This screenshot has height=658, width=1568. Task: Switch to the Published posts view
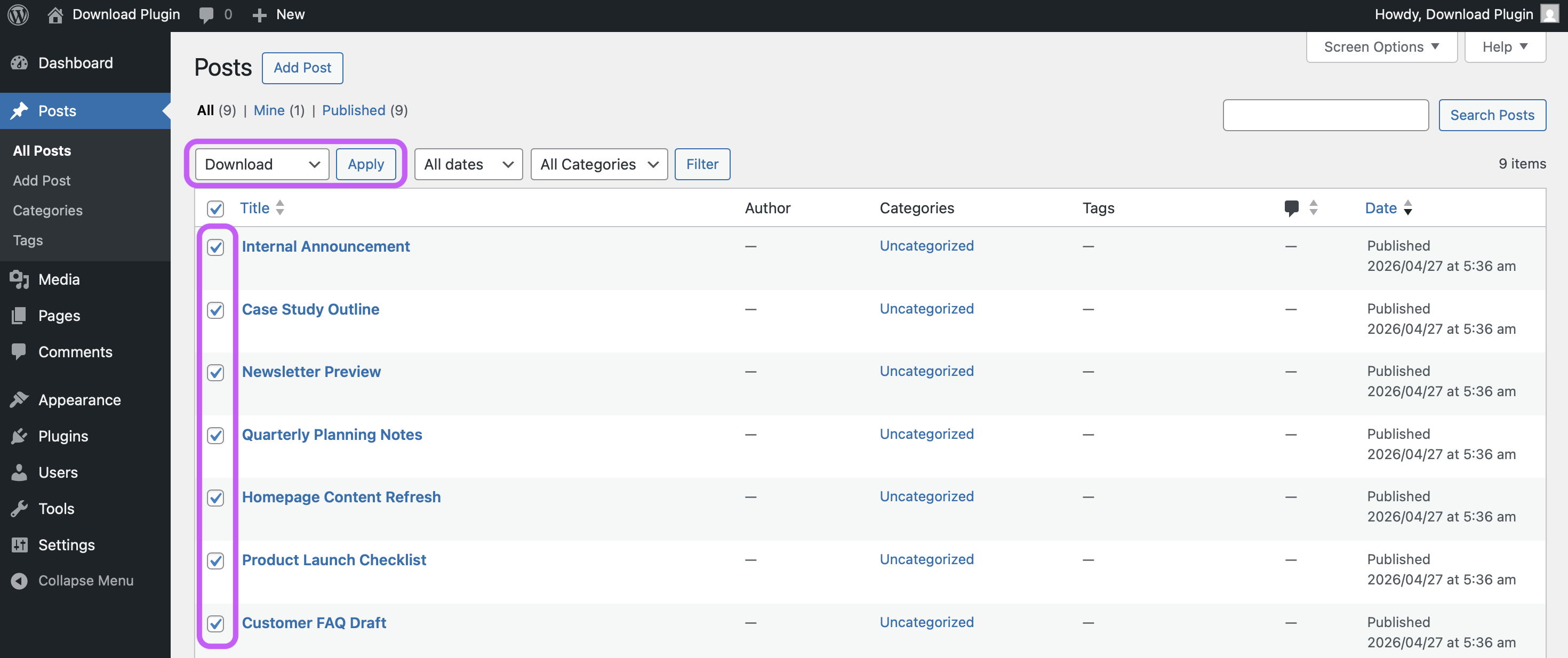(354, 110)
